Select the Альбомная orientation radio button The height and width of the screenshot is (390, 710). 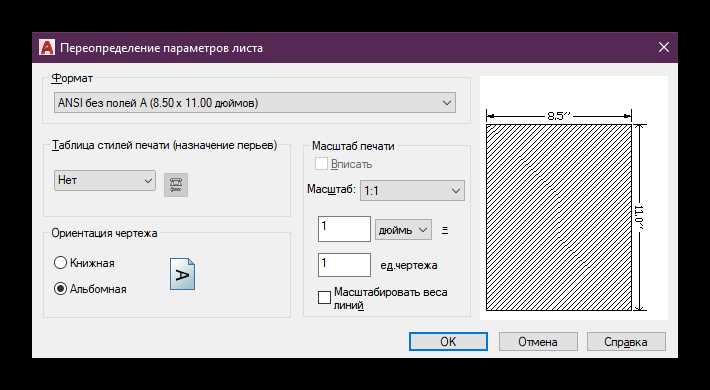[60, 289]
